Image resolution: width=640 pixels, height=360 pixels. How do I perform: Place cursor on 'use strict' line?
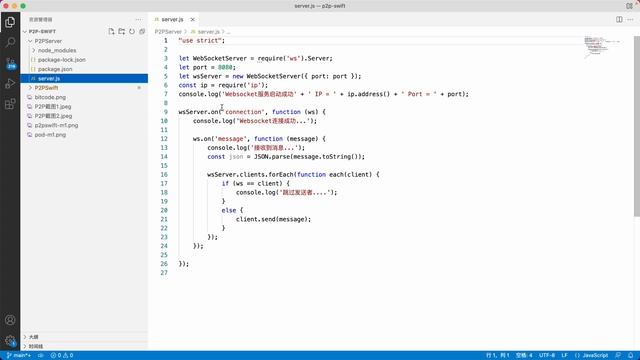click(x=202, y=40)
